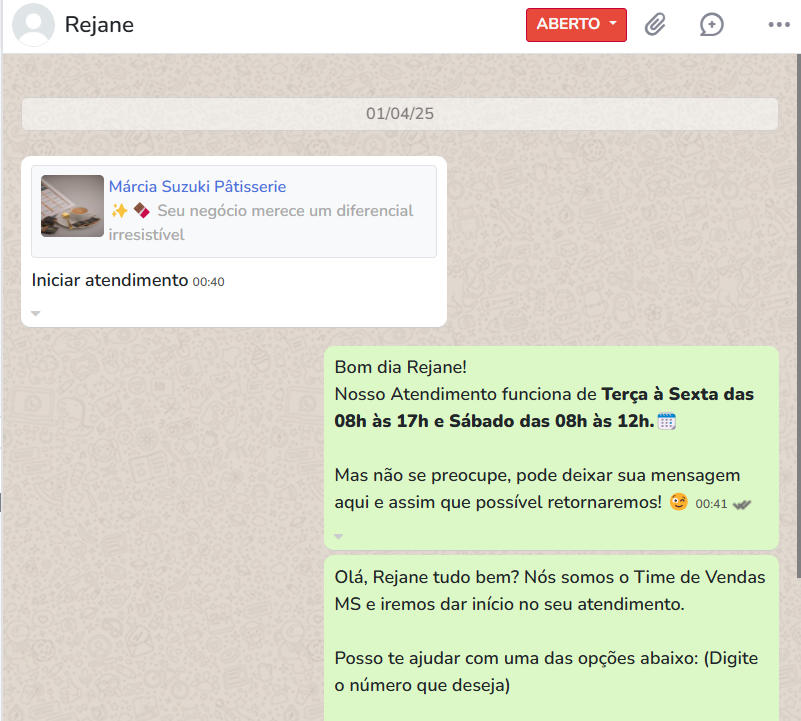801x721 pixels.
Task: Click the 01/04/25 date separator
Action: (399, 113)
